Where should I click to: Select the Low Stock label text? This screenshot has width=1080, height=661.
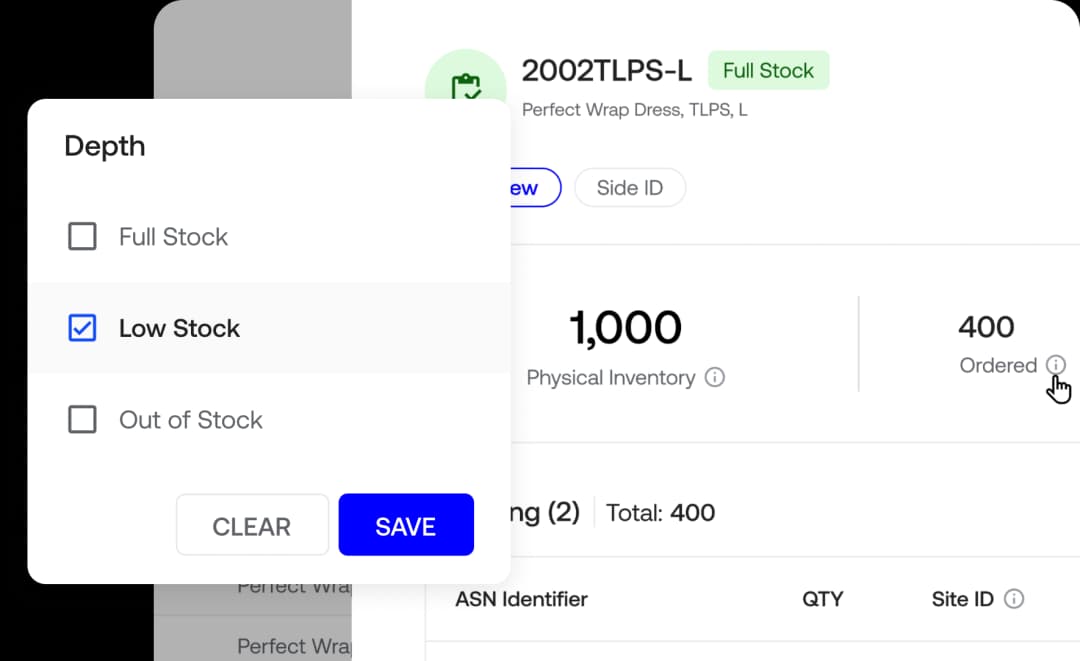point(179,328)
